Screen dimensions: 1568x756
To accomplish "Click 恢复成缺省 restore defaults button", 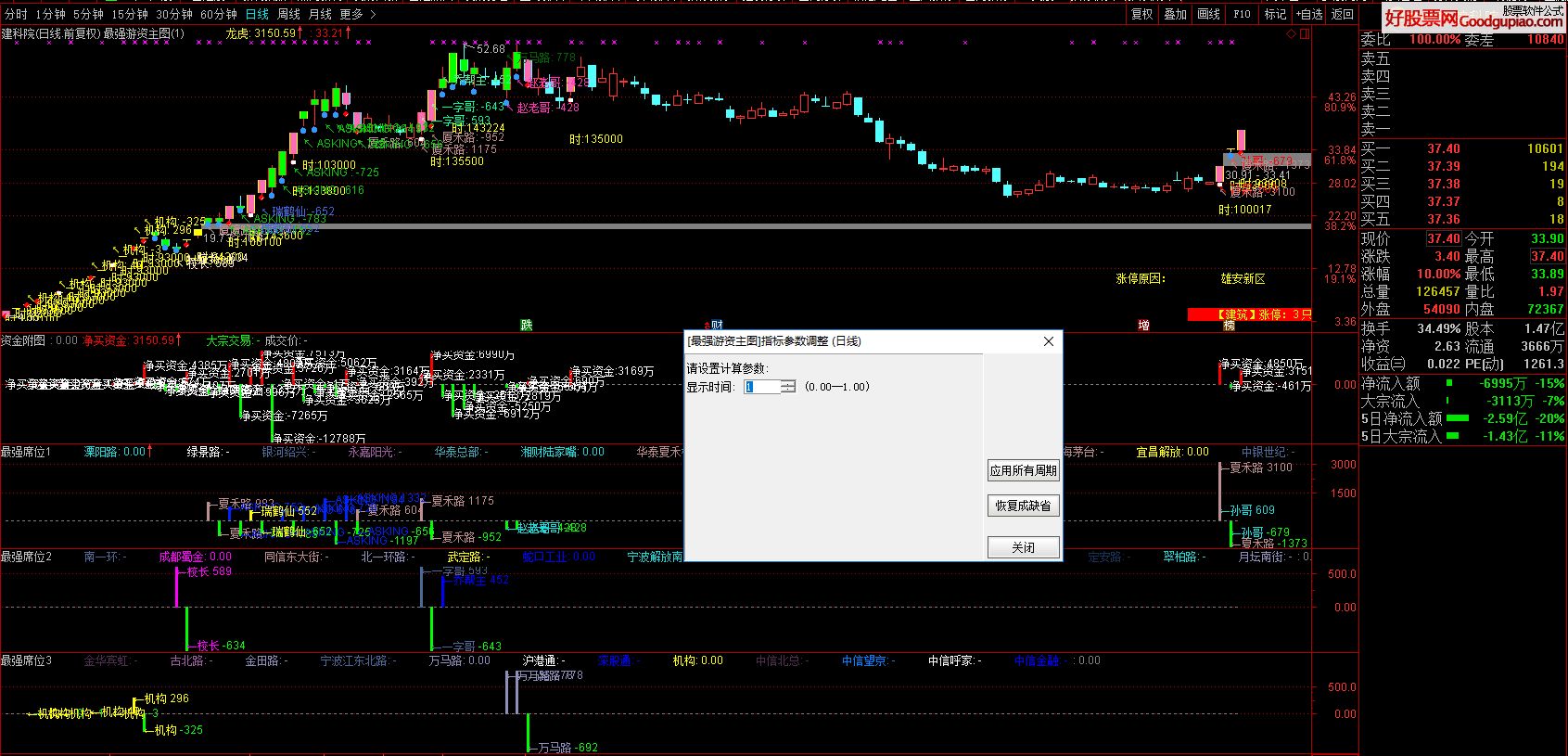I will click(x=1023, y=506).
